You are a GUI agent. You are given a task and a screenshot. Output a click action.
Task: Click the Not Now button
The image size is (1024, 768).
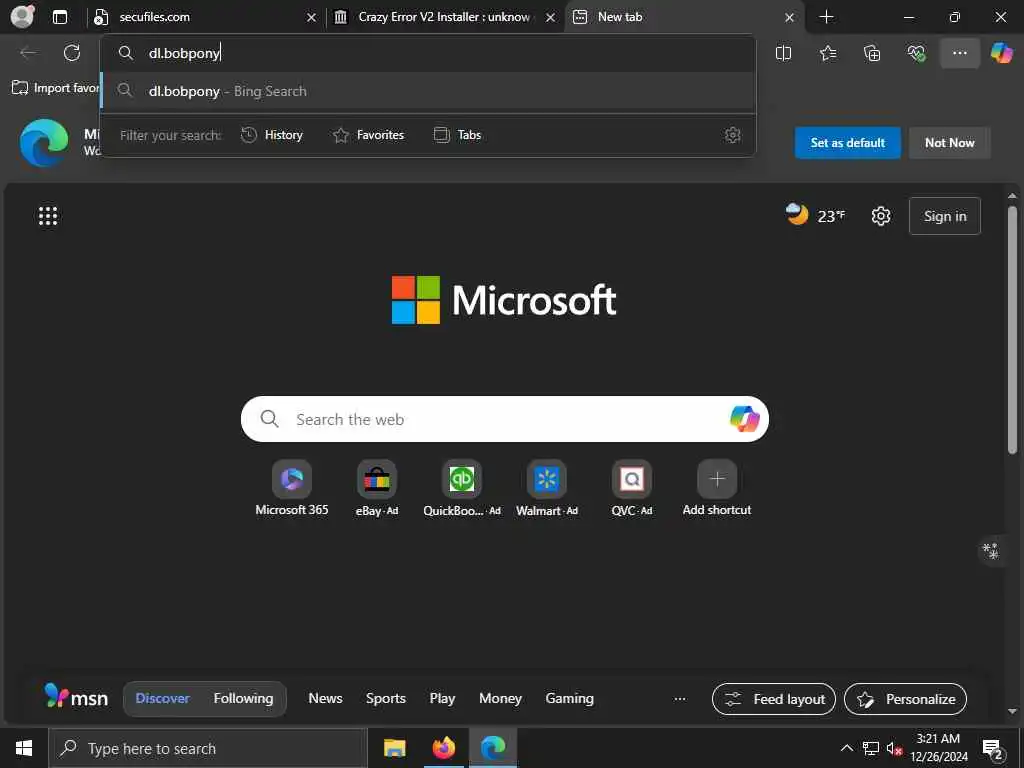click(949, 142)
